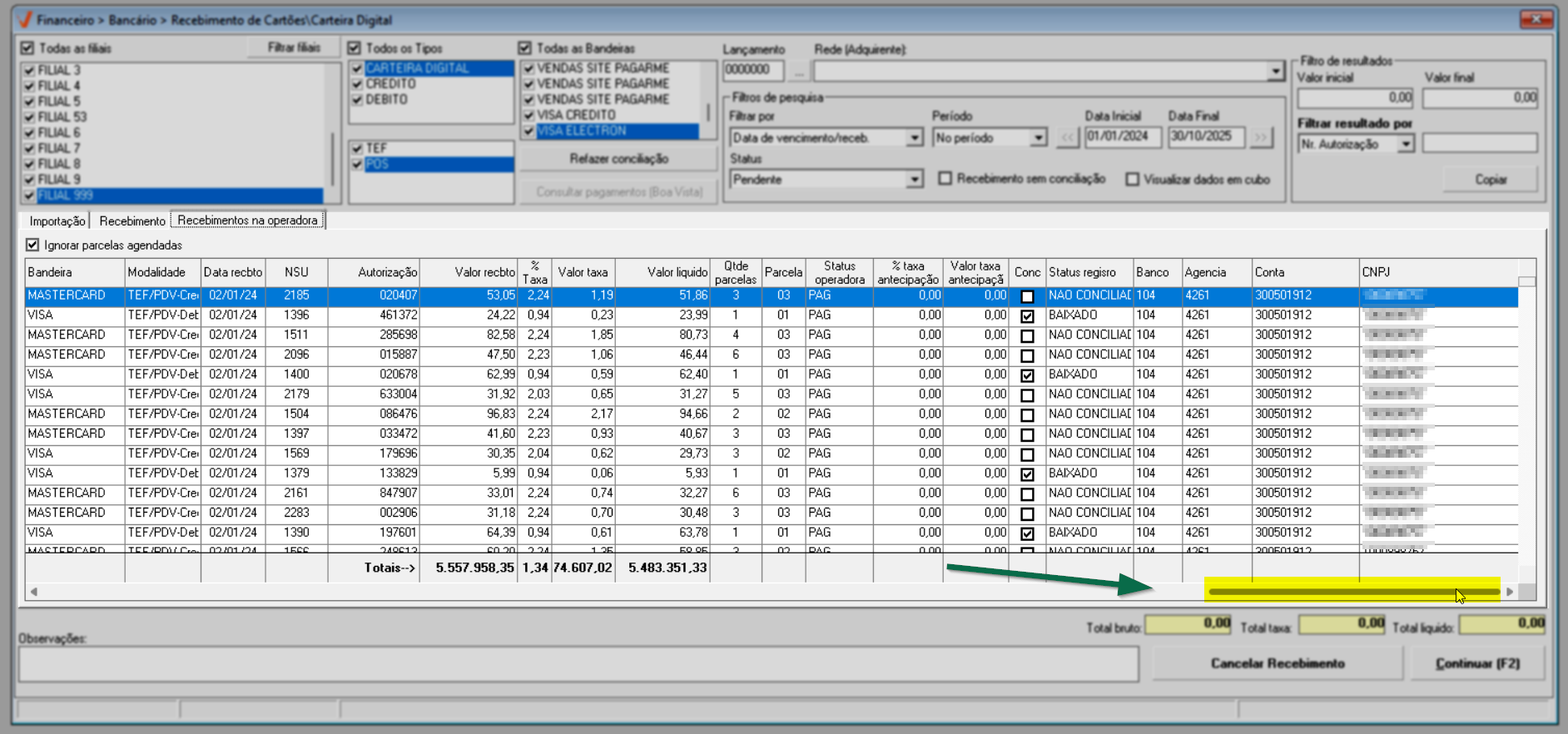
Task: Click the horizontal scrollbar right arrow
Action: [1510, 592]
